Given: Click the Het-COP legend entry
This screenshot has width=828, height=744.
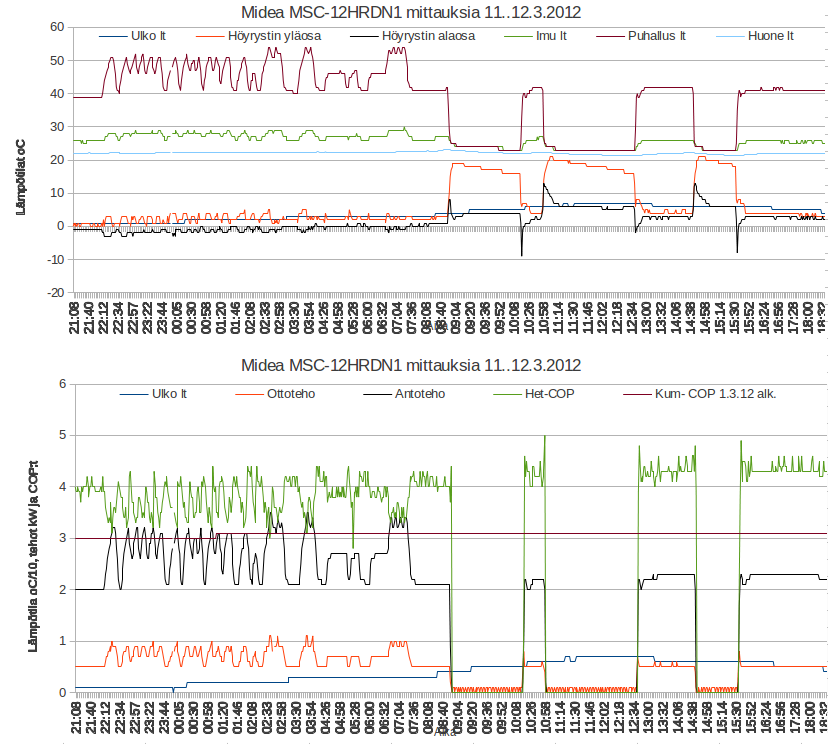Looking at the screenshot, I should (x=534, y=394).
